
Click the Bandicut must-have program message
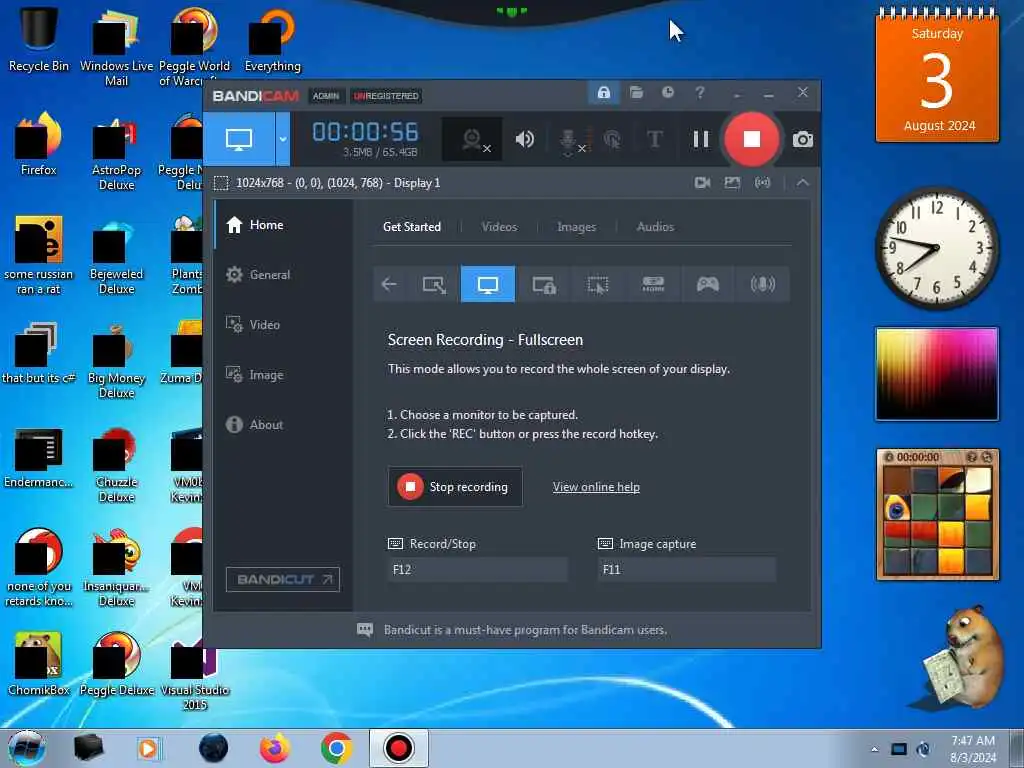click(525, 630)
